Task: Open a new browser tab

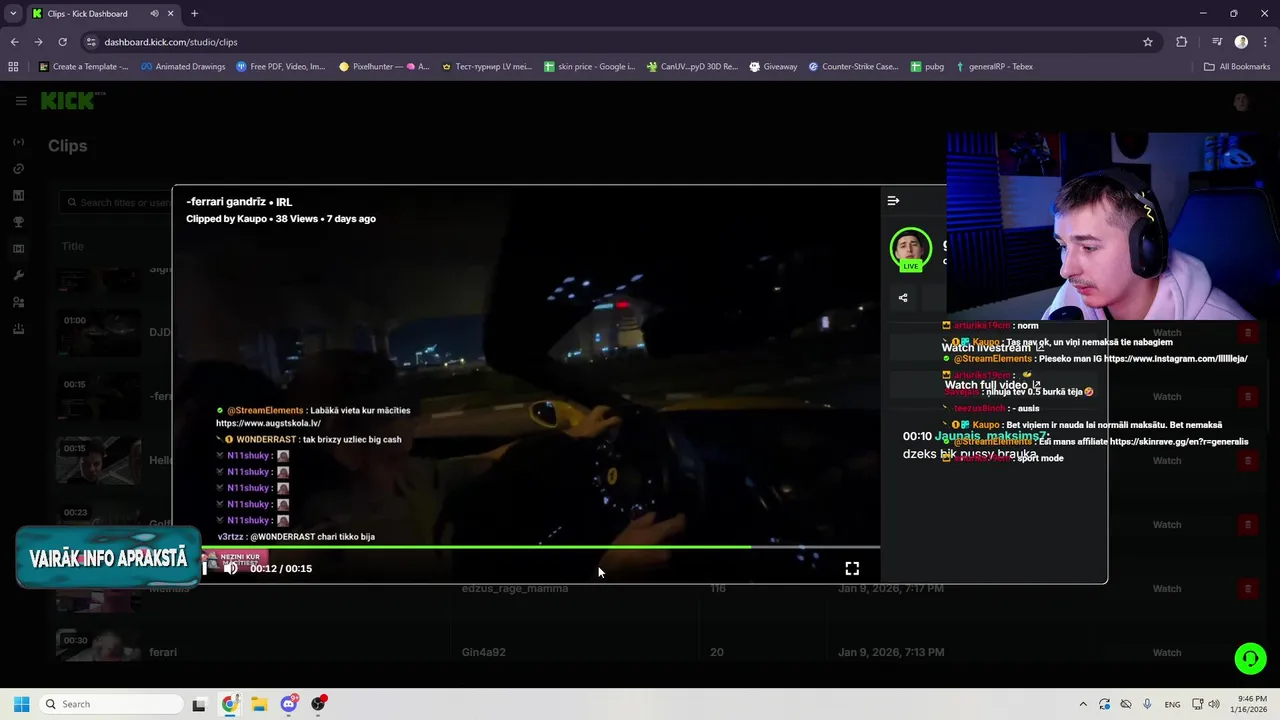Action: (194, 14)
